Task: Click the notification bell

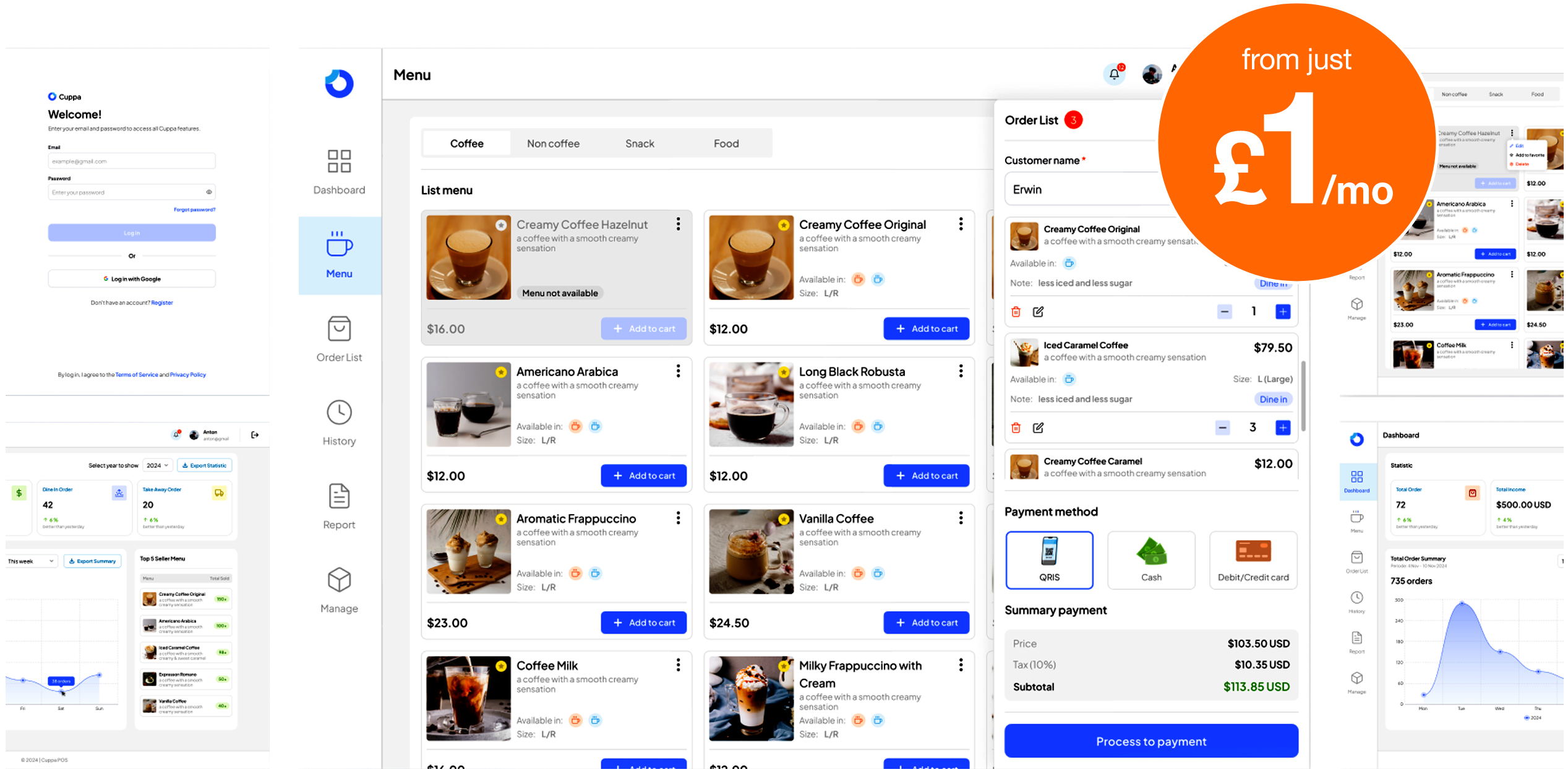Action: coord(1114,74)
